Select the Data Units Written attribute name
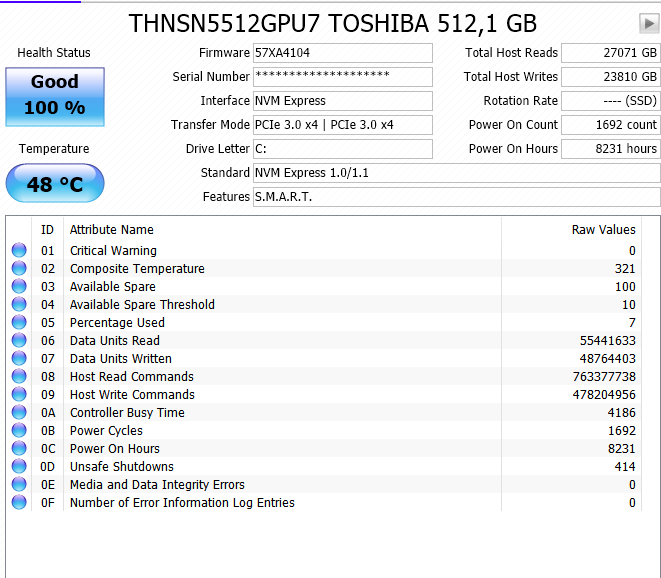This screenshot has width=661, height=578. [x=121, y=359]
